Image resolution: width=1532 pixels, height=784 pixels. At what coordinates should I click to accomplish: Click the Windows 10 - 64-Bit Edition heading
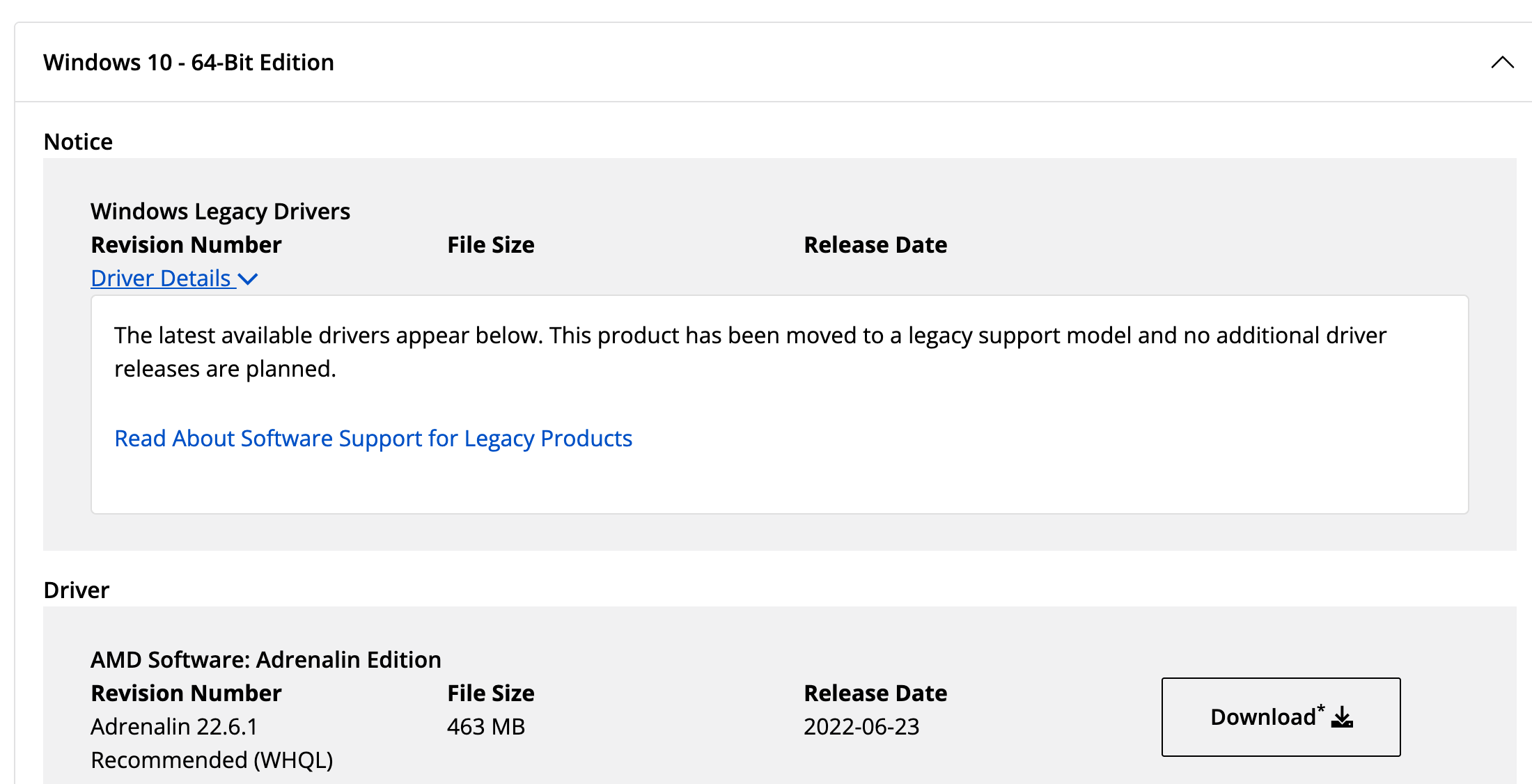point(189,63)
